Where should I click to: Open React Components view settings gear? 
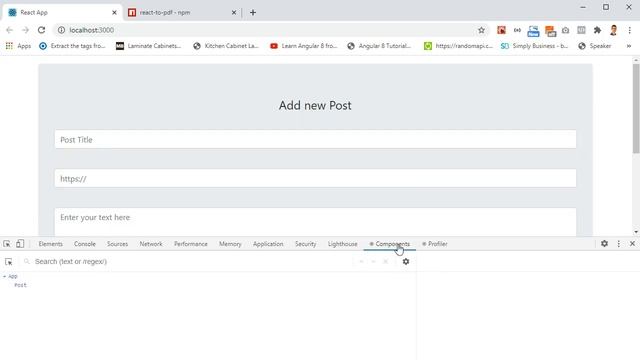406,262
